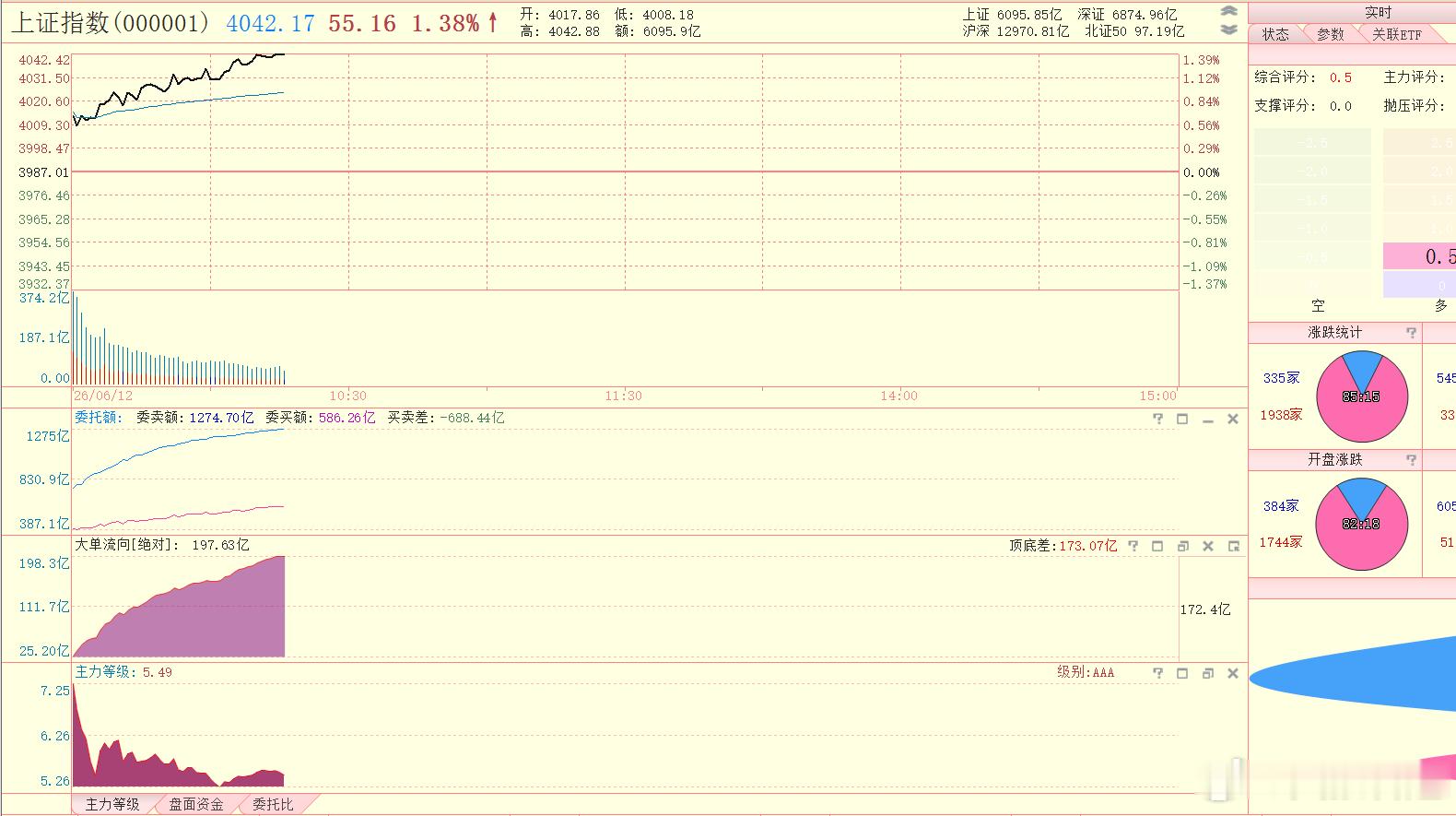Image resolution: width=1456 pixels, height=816 pixels.
Task: Click the double up-arrow chevron icon
Action: coord(1228,12)
